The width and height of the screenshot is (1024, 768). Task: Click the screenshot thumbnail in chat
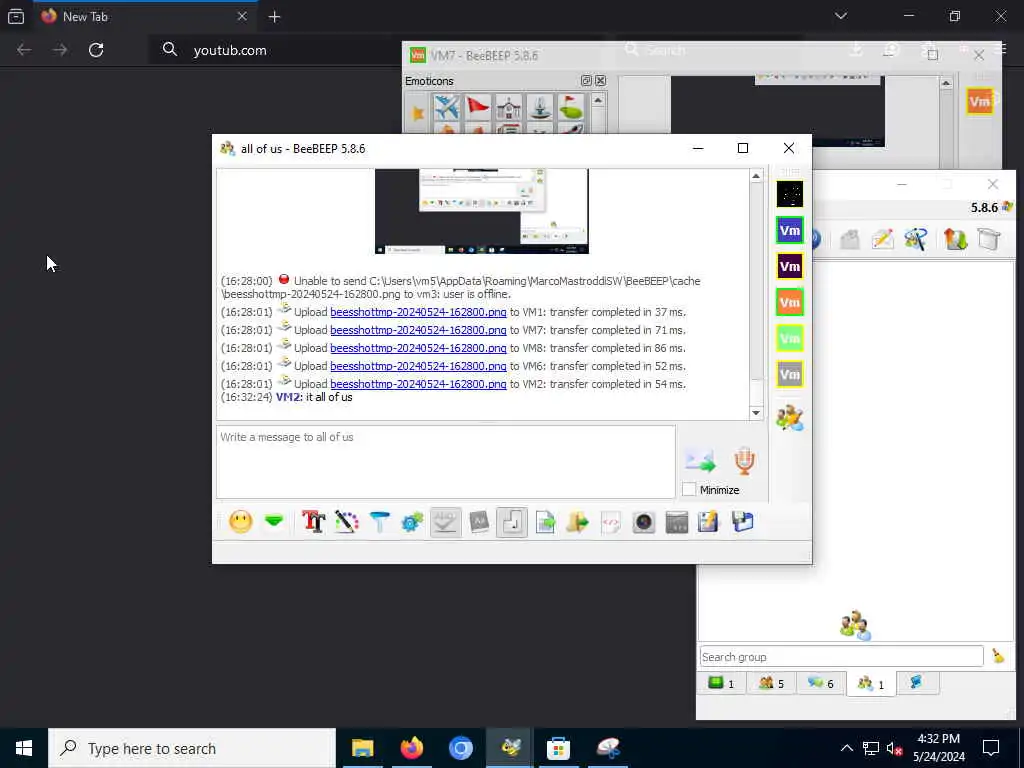482,211
